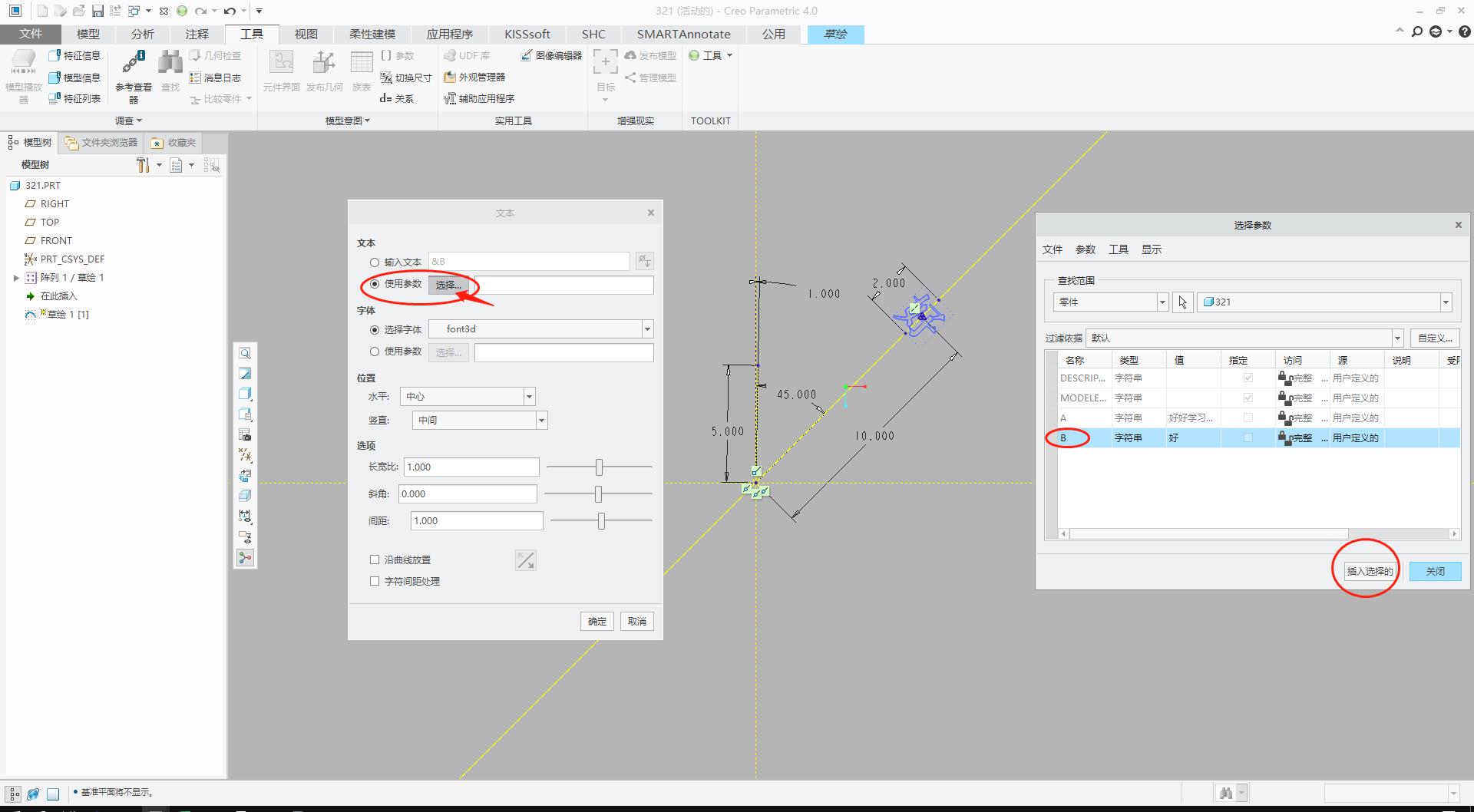Click 确定 button in 文本 dialog
Image resolution: width=1474 pixels, height=812 pixels.
click(x=597, y=622)
